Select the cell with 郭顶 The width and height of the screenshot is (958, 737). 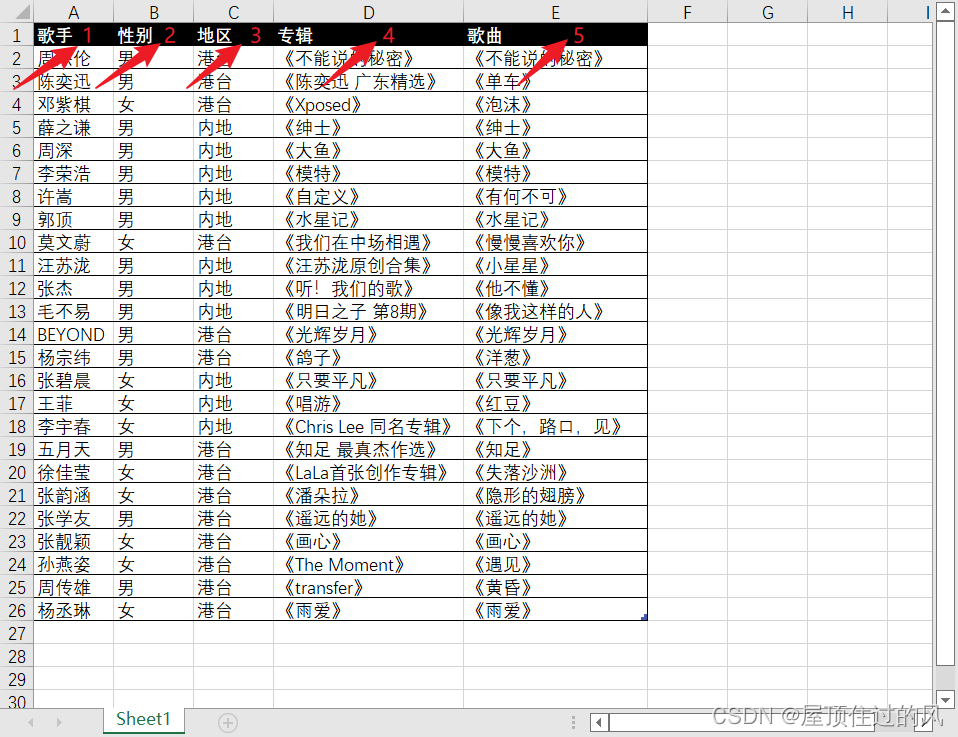tap(73, 219)
